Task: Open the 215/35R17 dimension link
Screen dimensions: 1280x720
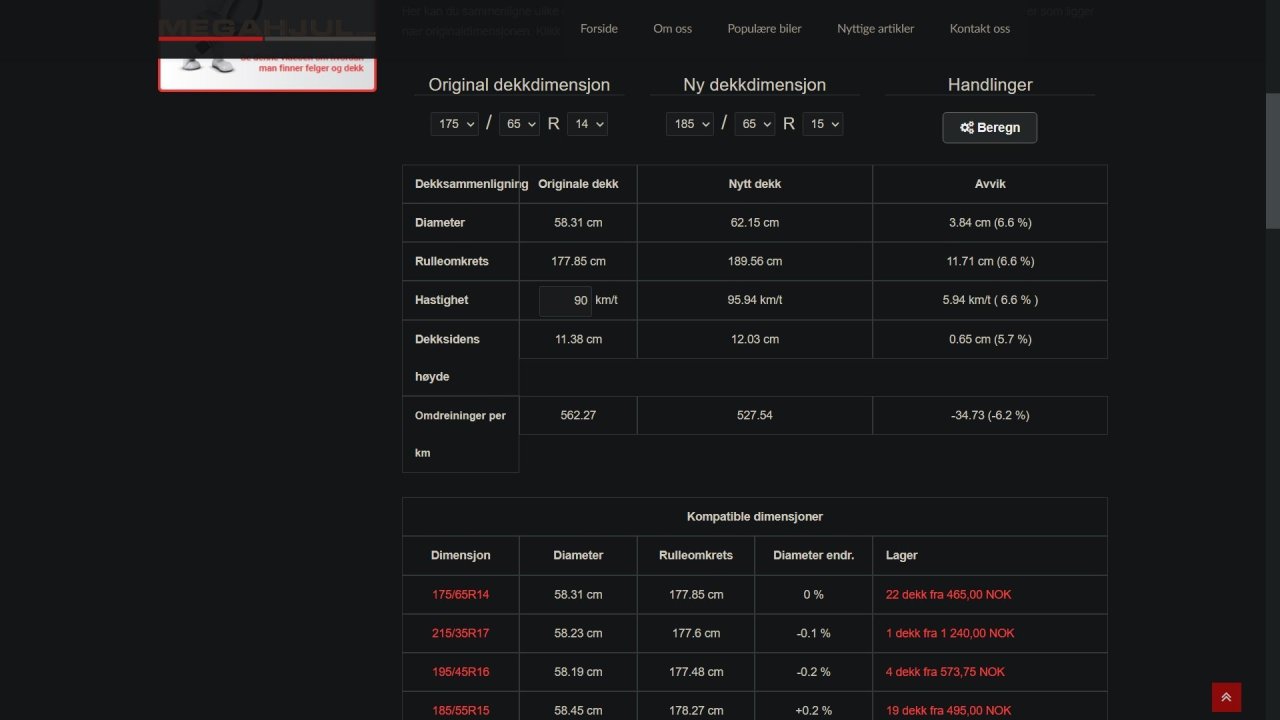Action: (460, 633)
